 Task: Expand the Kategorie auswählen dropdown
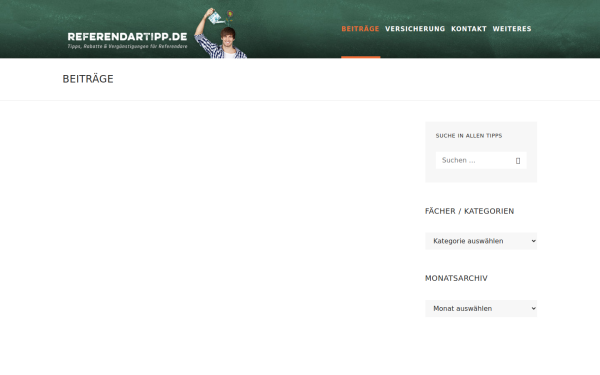(481, 241)
